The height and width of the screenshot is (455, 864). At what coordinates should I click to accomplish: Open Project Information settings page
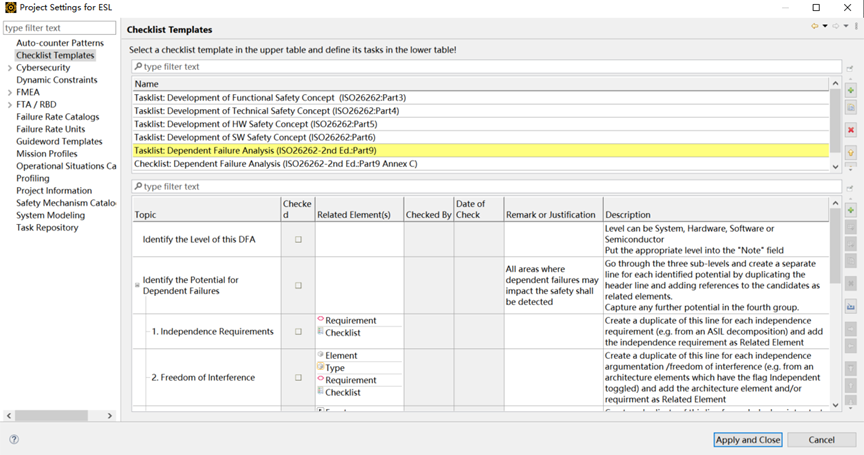point(54,191)
